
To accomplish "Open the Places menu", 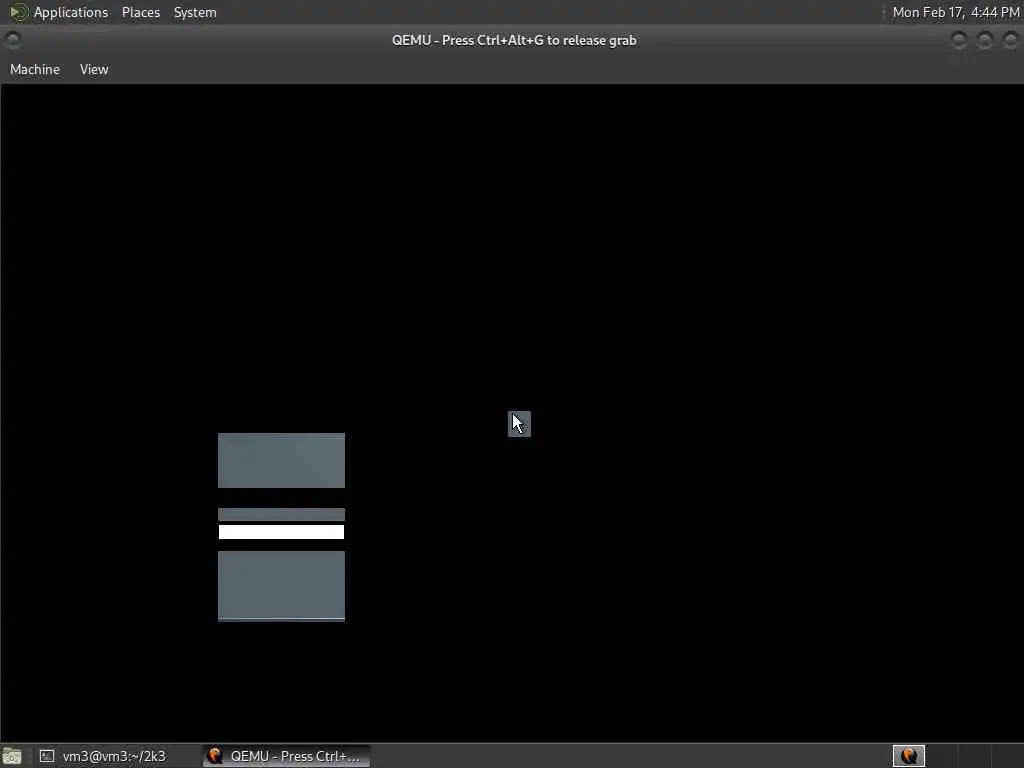I will [140, 12].
